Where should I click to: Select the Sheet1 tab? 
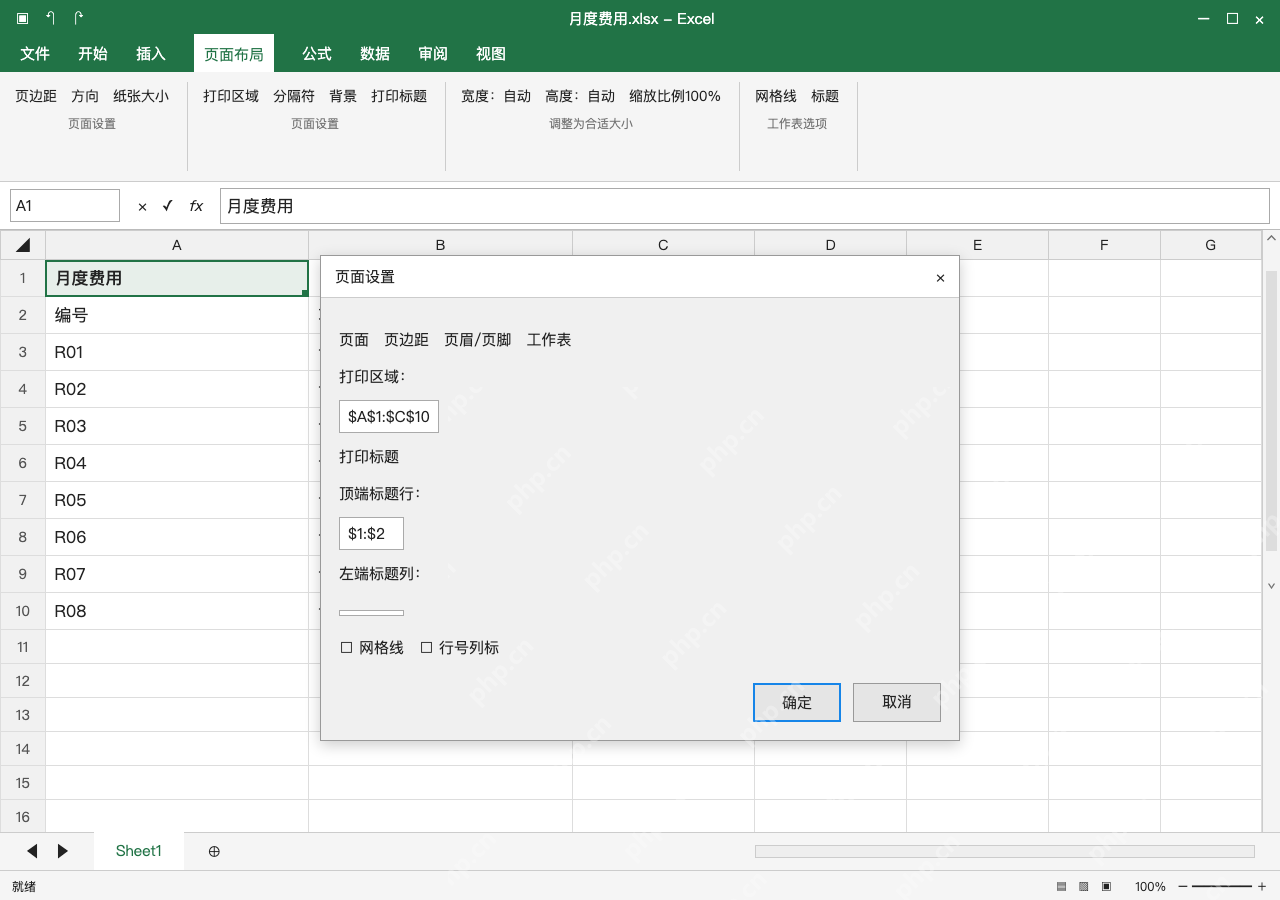click(x=139, y=851)
